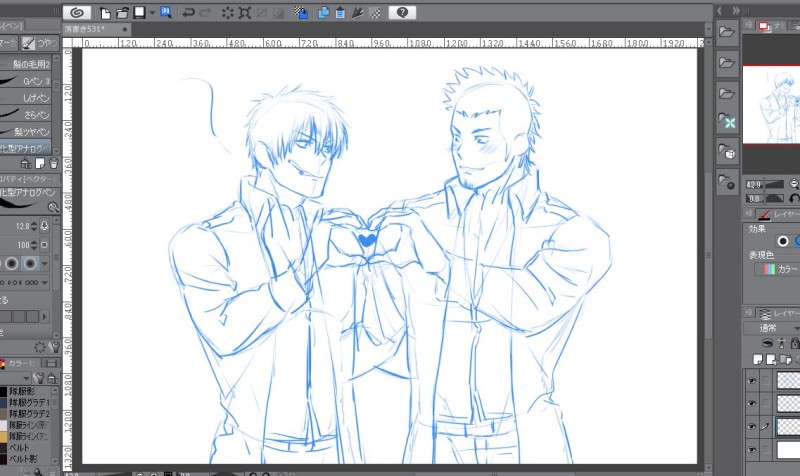Image resolution: width=800 pixels, height=476 pixels.
Task: Open an existing file with folder icon
Action: (122, 13)
